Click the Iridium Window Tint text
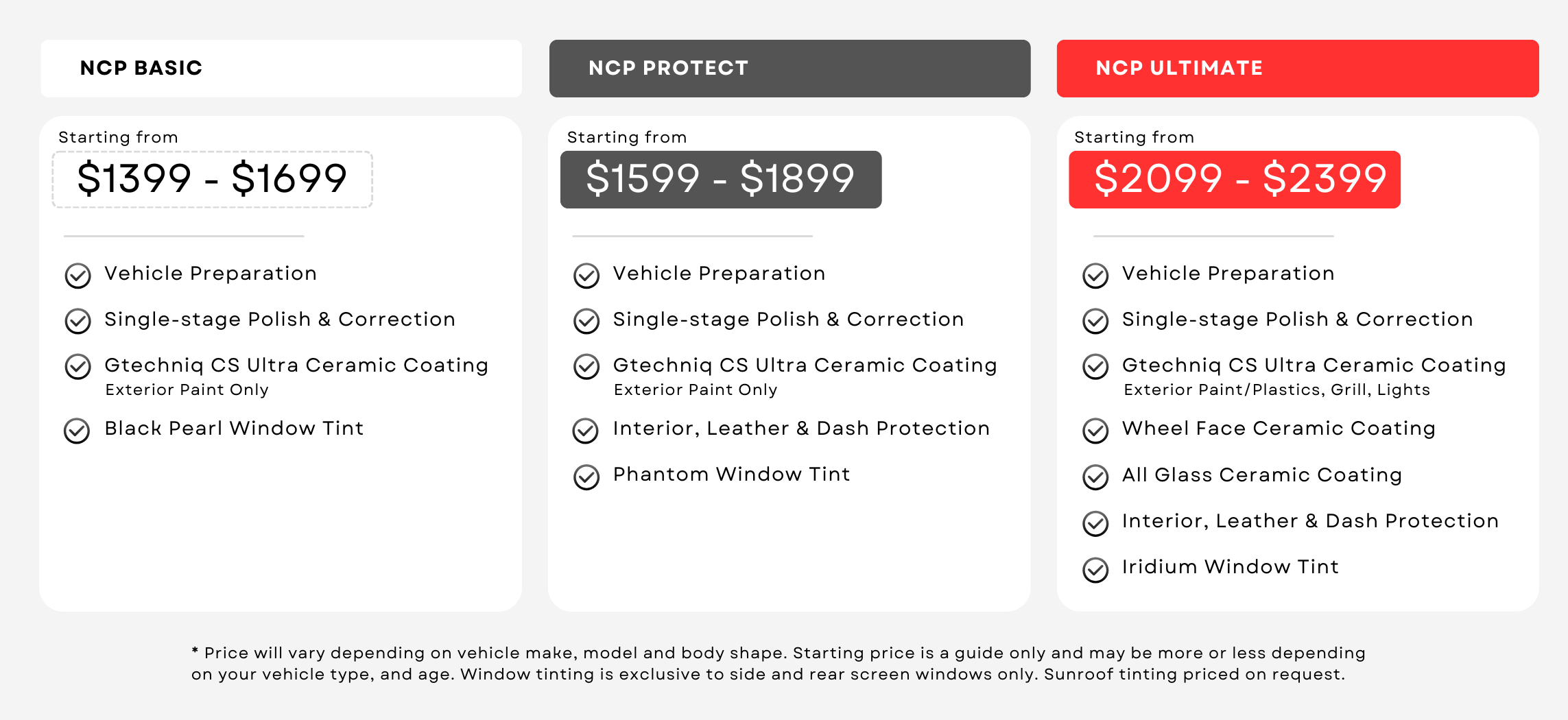This screenshot has width=1568, height=720. [x=1231, y=567]
